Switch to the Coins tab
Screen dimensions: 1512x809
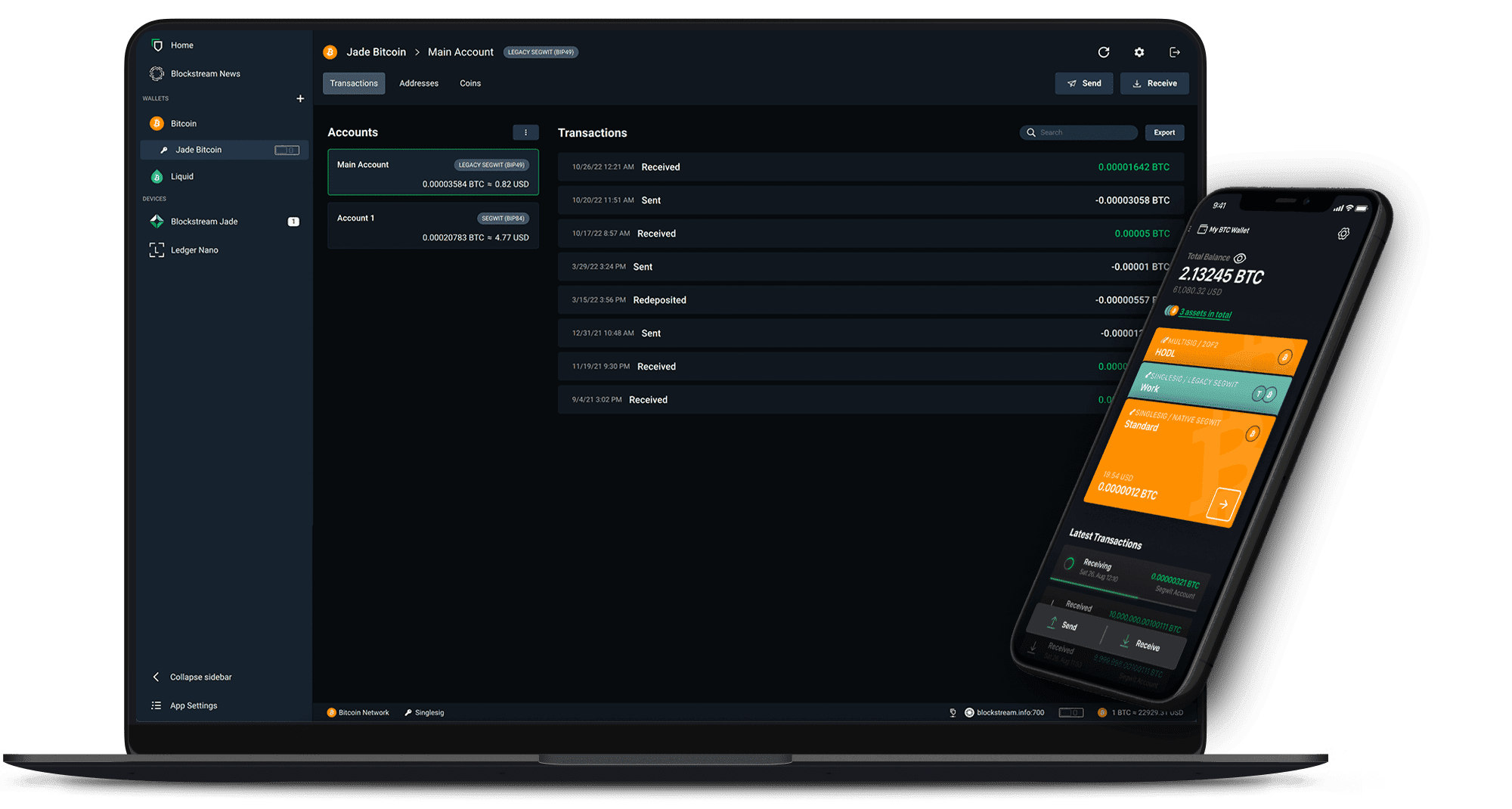tap(470, 84)
